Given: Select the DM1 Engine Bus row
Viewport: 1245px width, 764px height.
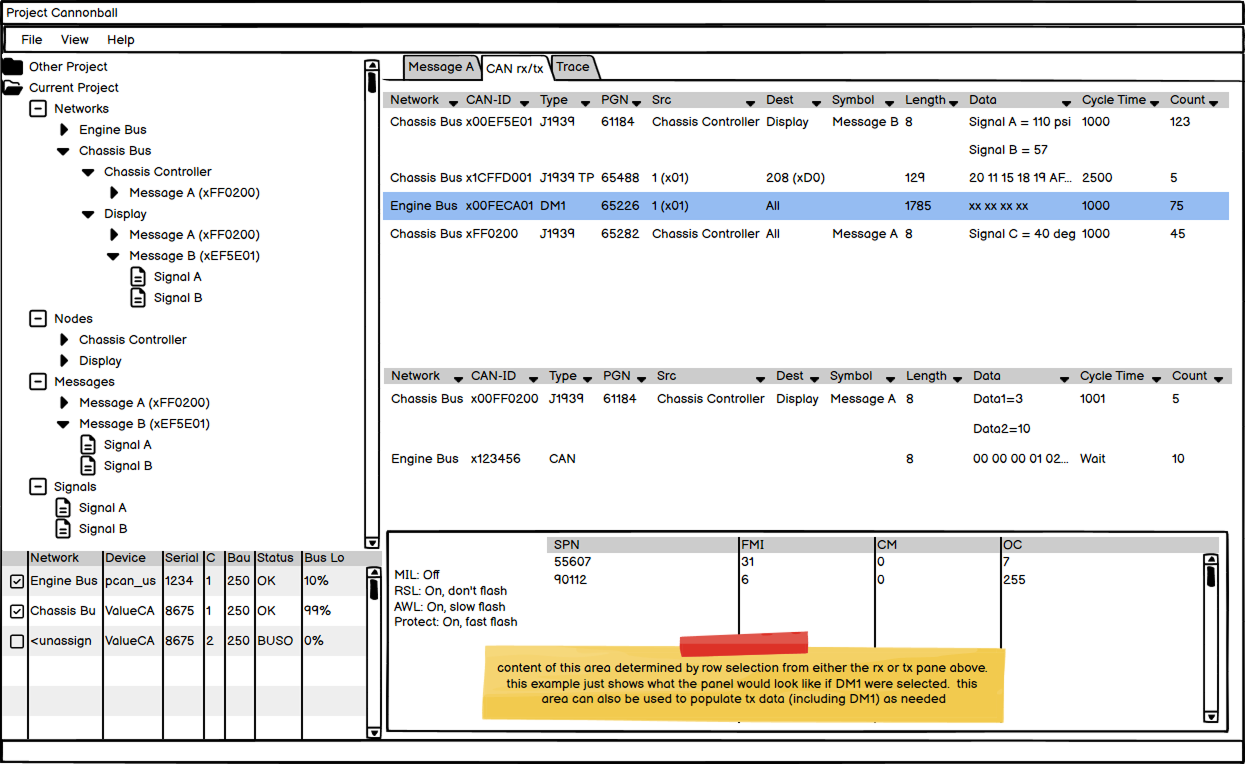Looking at the screenshot, I should [805, 206].
